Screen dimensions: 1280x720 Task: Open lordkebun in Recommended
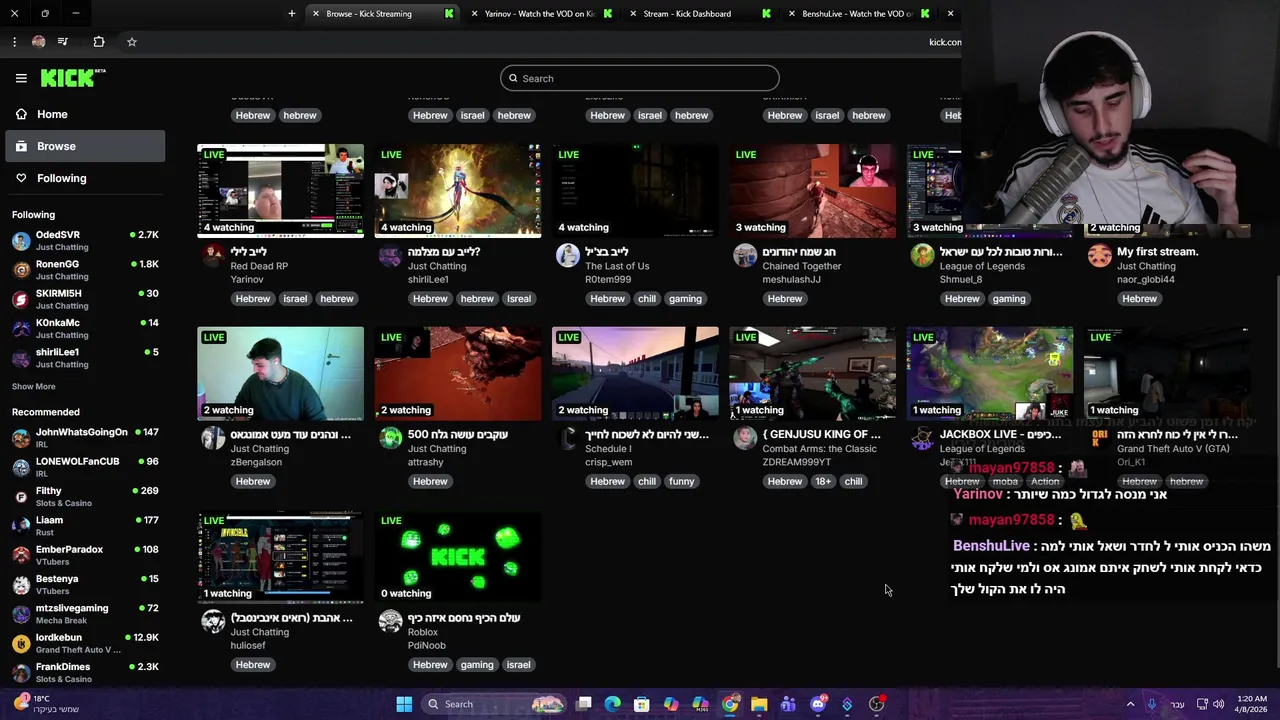tap(86, 643)
